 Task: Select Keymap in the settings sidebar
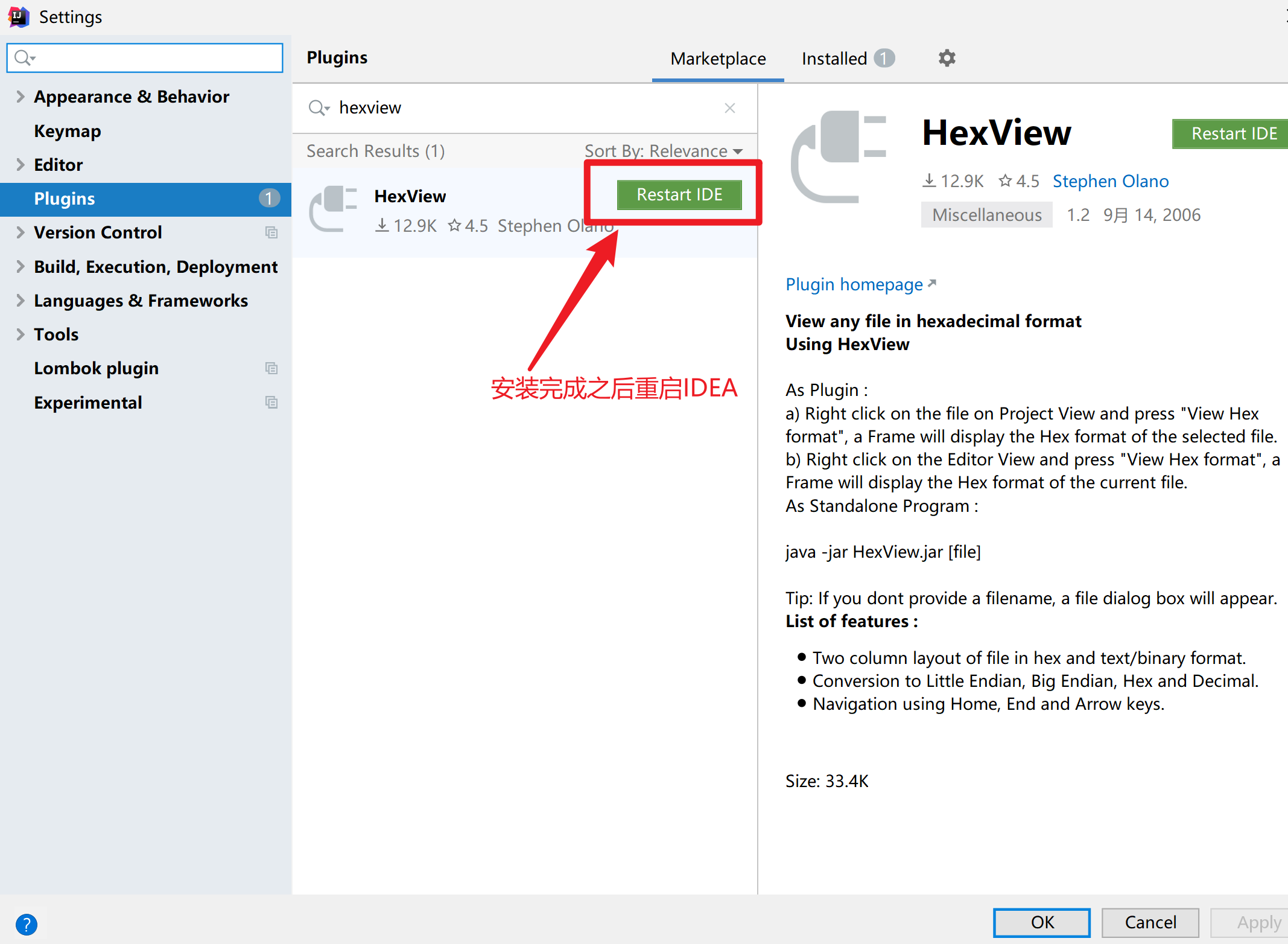tap(68, 131)
